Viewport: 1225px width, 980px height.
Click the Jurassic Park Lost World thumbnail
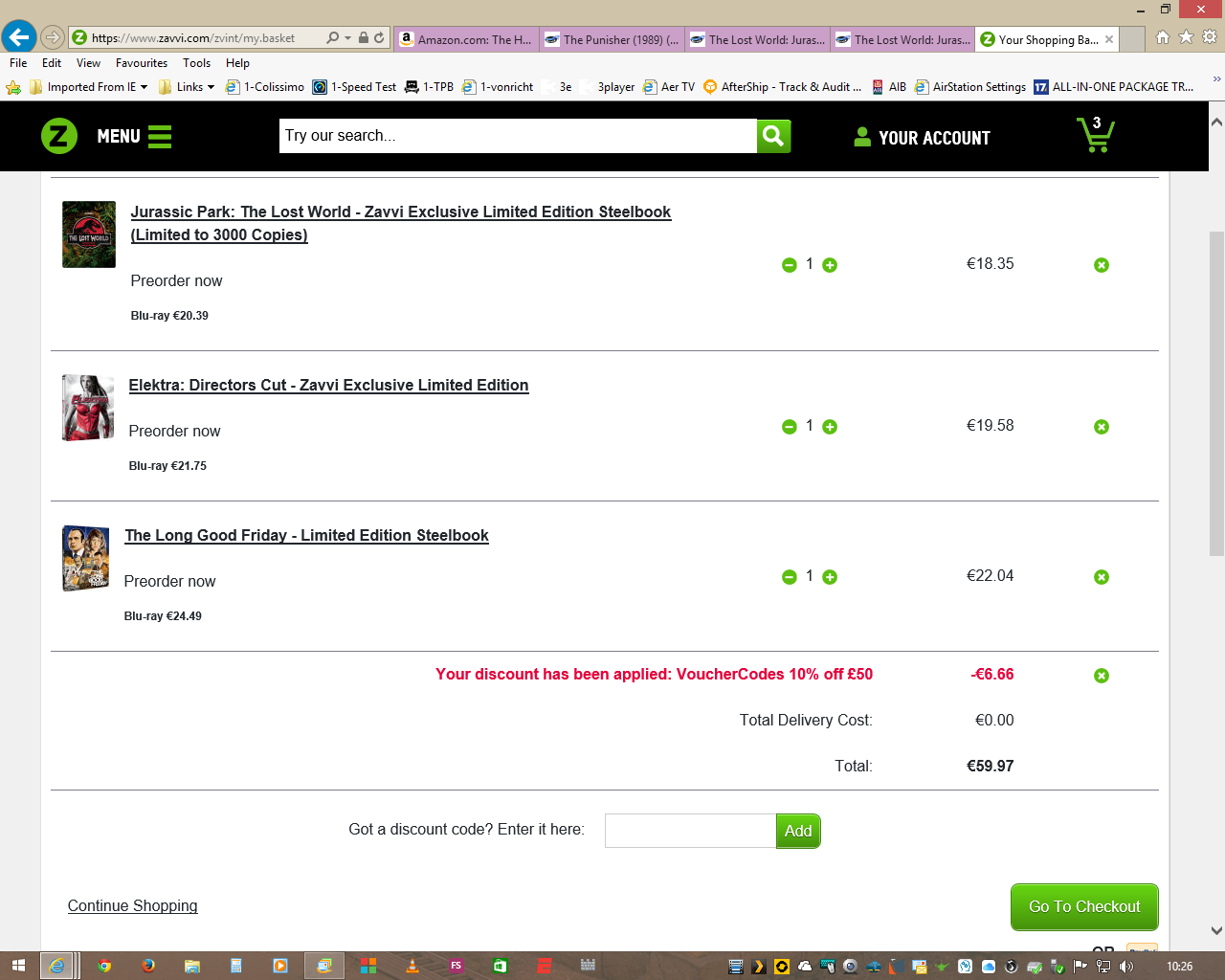pos(89,234)
